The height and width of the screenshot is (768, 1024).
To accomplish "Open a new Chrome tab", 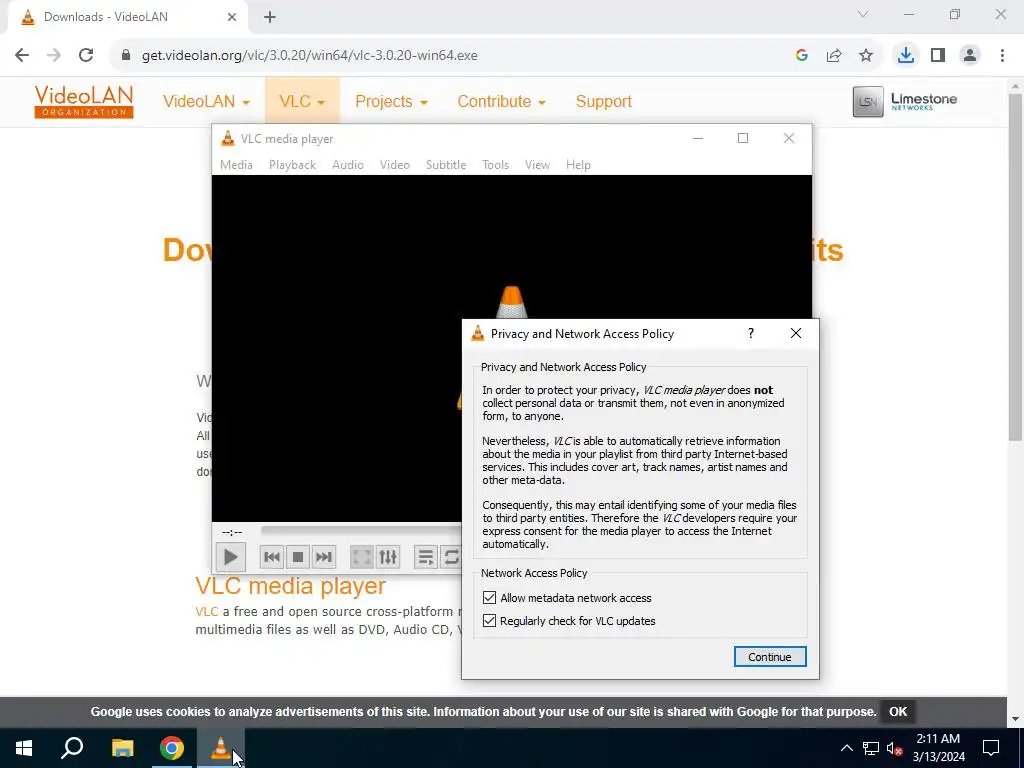I will pos(270,17).
